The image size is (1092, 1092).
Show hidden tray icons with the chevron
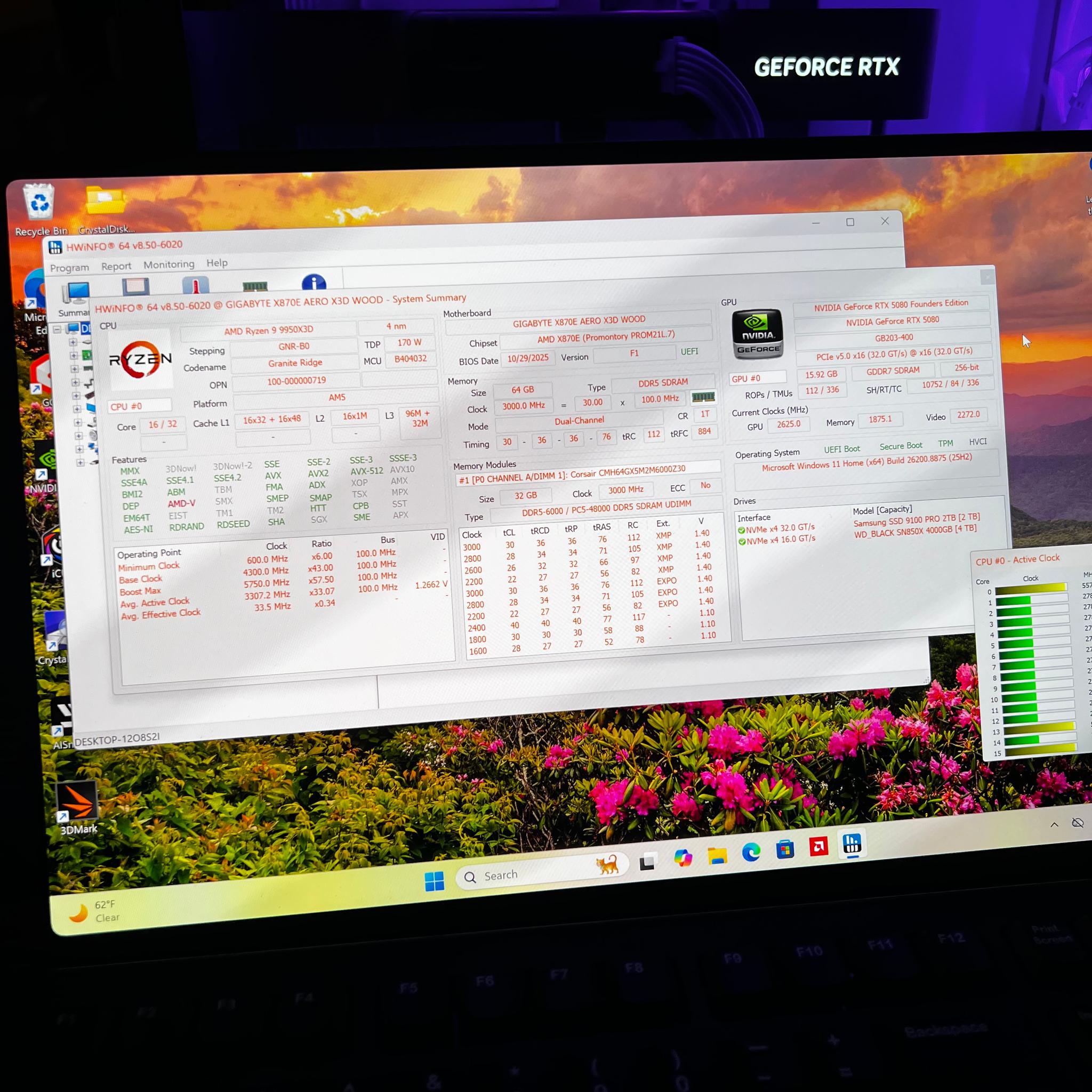tap(1054, 825)
